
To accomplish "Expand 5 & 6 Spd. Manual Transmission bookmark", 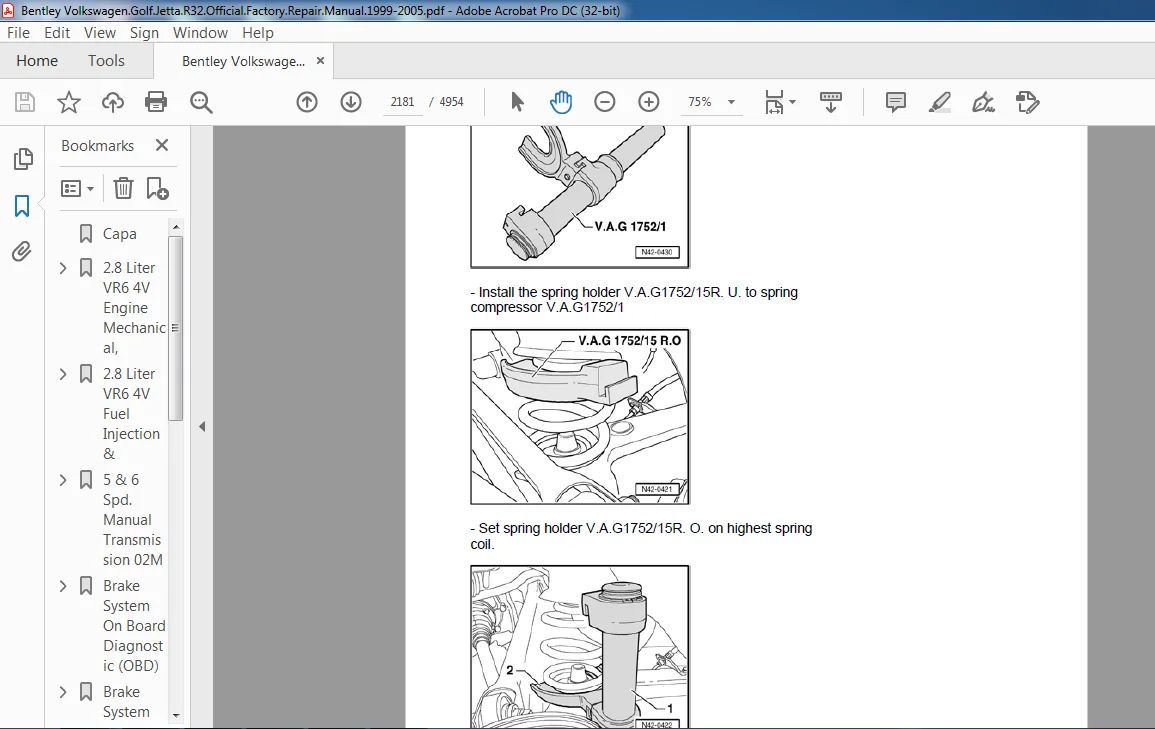I will (63, 480).
